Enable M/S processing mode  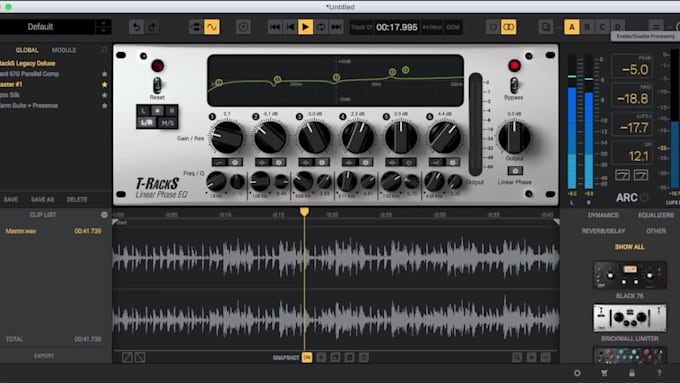(168, 123)
